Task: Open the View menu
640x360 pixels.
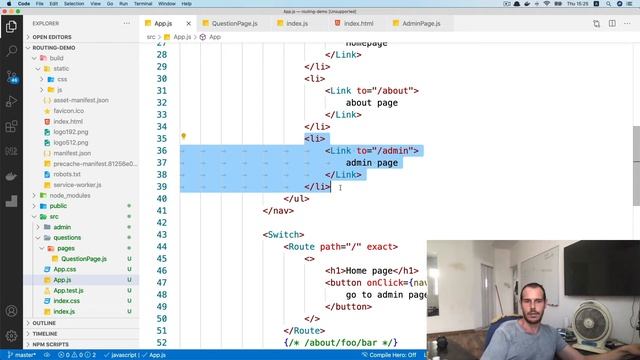Action: click(x=96, y=4)
